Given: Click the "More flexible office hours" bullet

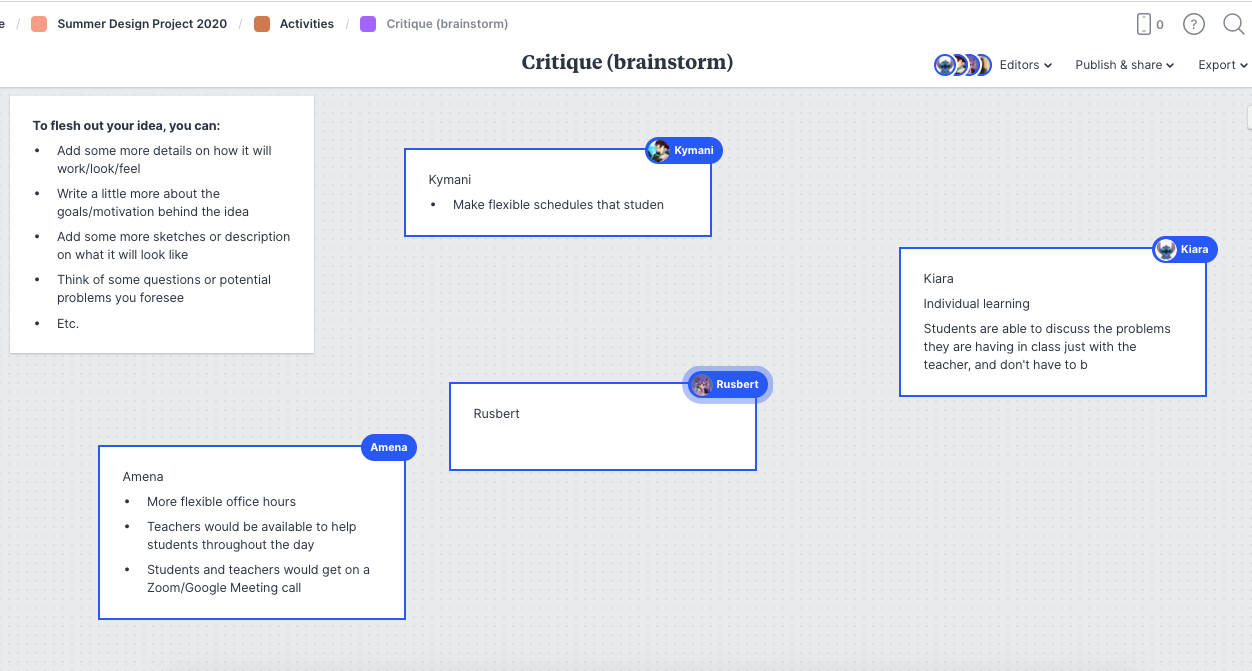Looking at the screenshot, I should click(221, 502).
